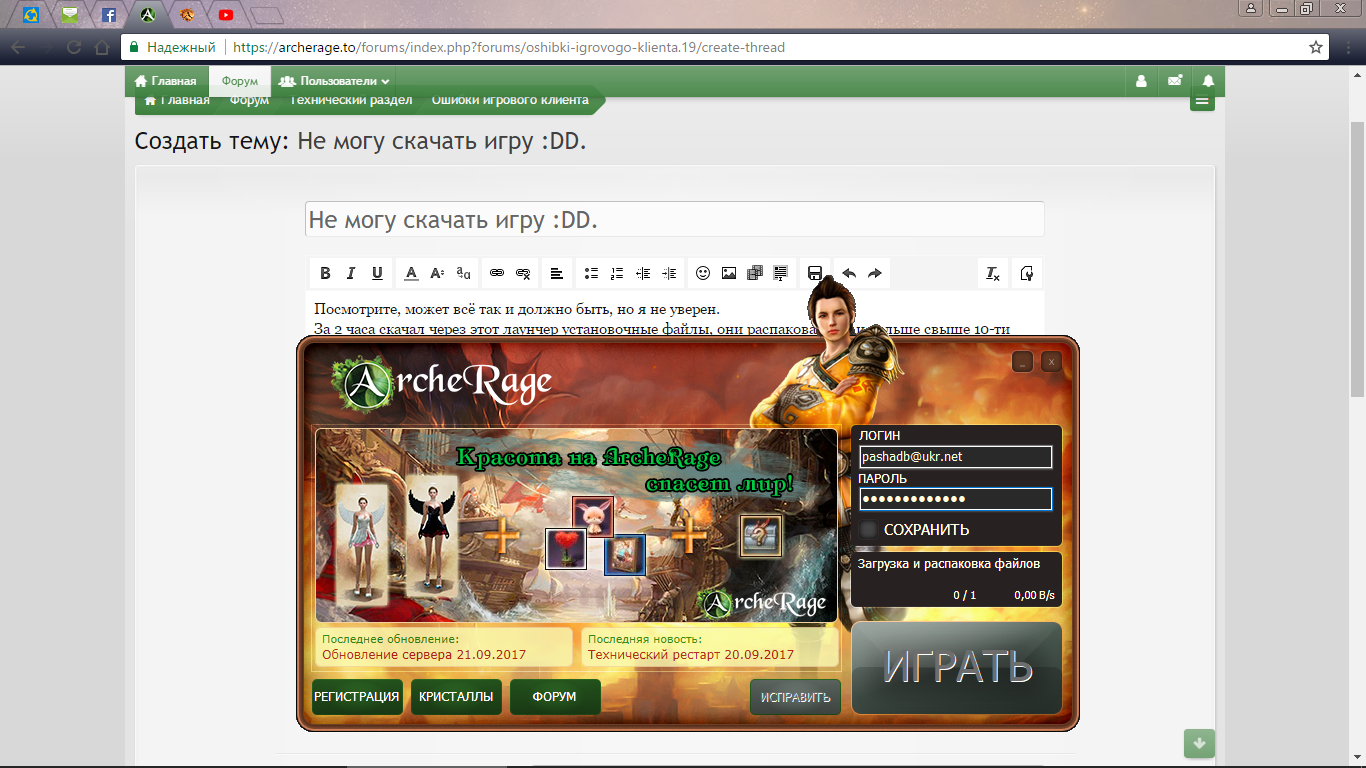The width and height of the screenshot is (1366, 768).
Task: Click into the message body text area
Action: click(674, 313)
